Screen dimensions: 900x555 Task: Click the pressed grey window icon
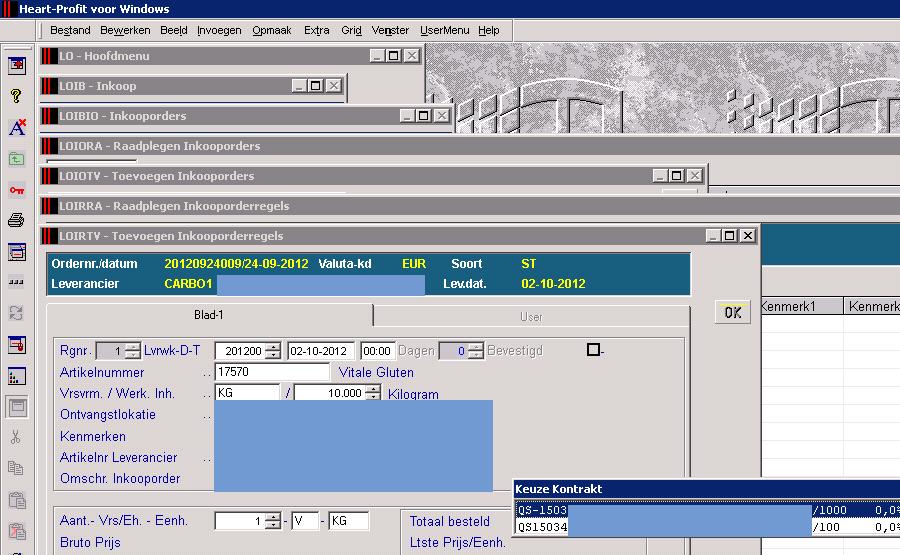pyautogui.click(x=17, y=407)
